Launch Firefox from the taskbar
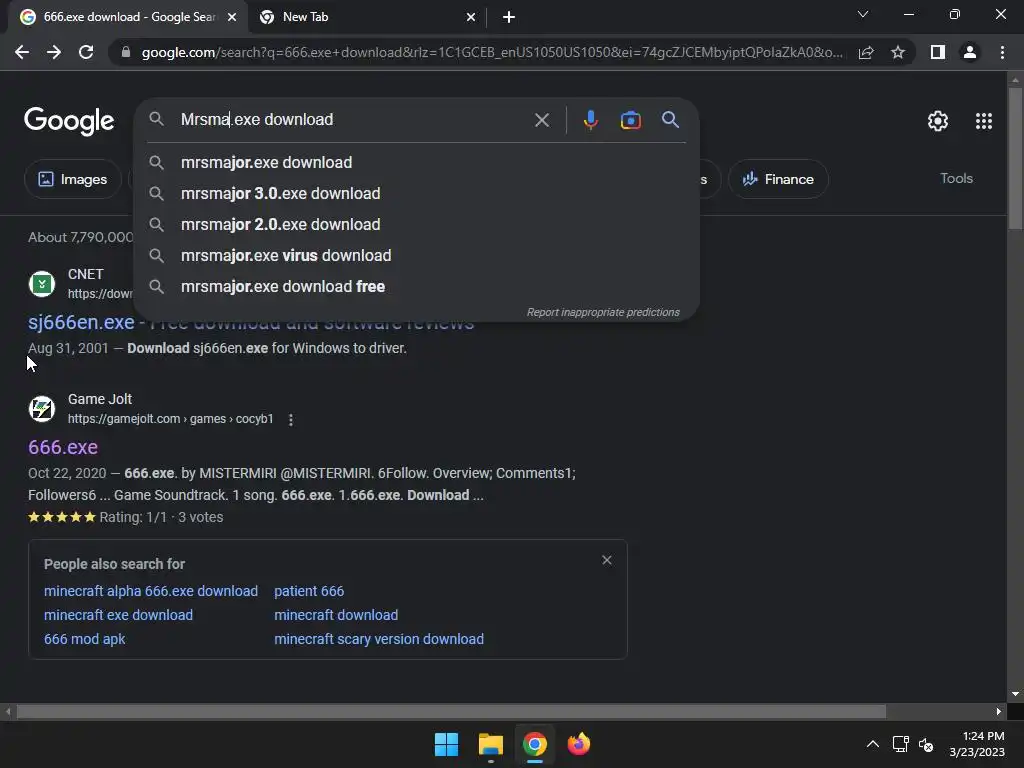This screenshot has height=768, width=1024. pyautogui.click(x=578, y=744)
